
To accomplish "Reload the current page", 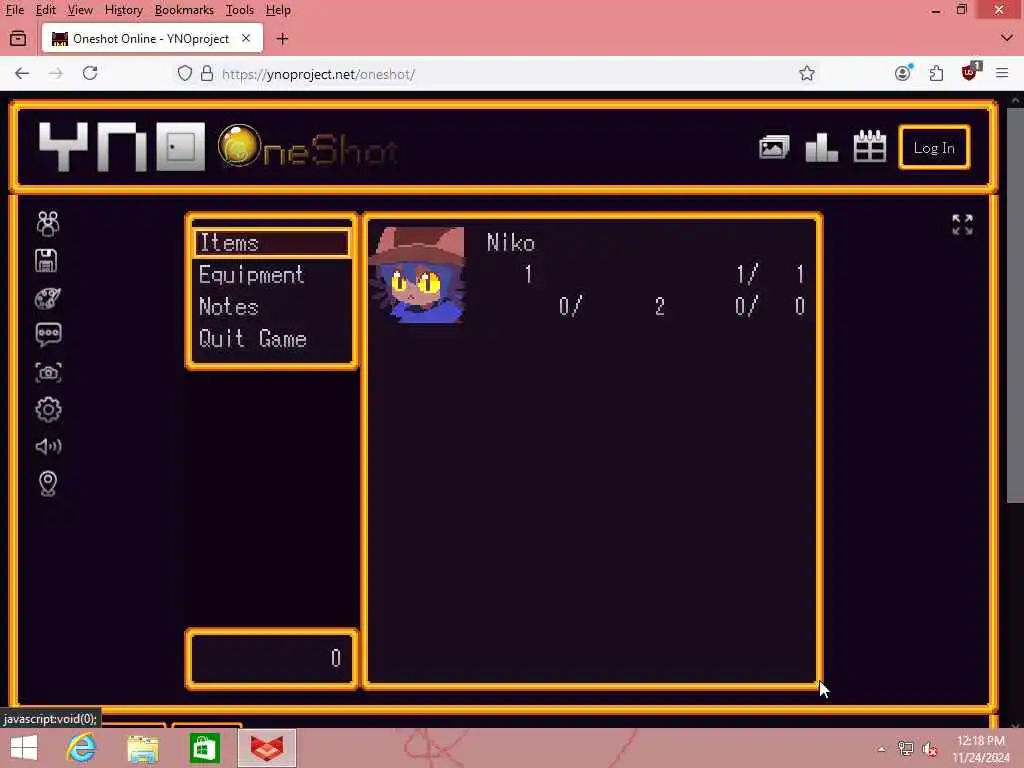I will (90, 73).
